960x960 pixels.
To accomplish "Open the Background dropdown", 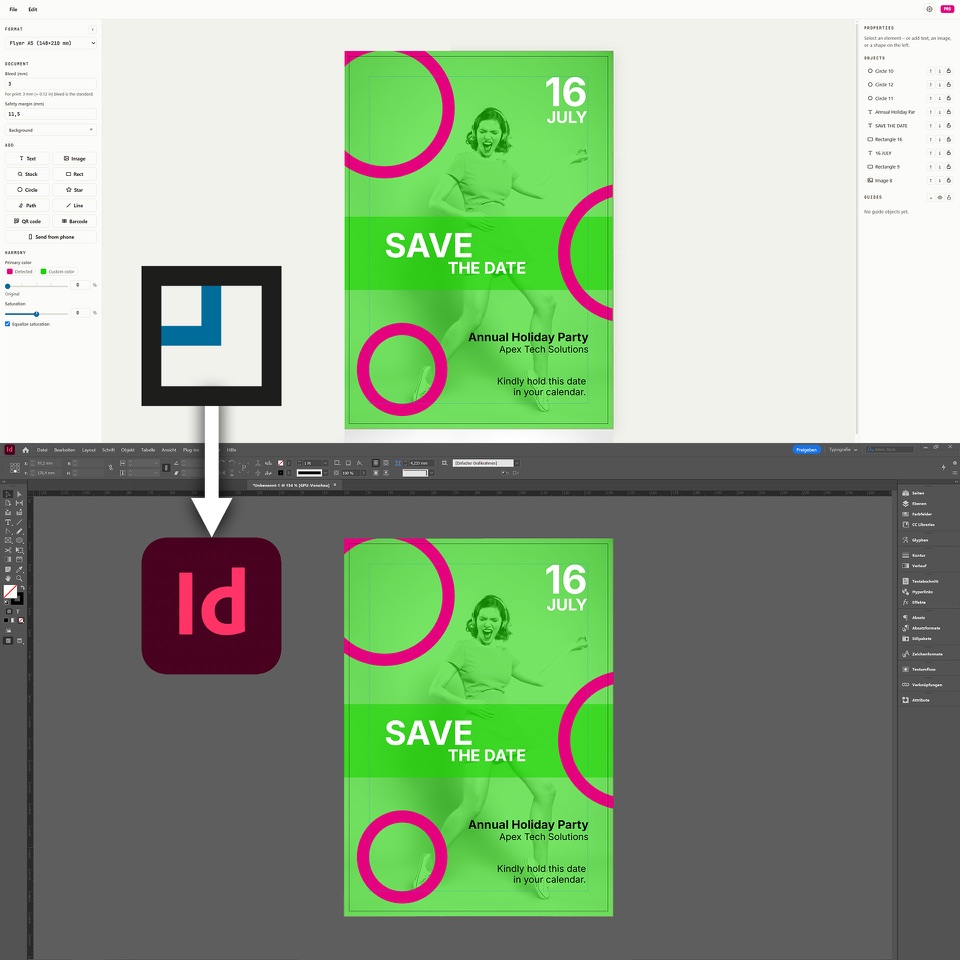I will (x=50, y=130).
